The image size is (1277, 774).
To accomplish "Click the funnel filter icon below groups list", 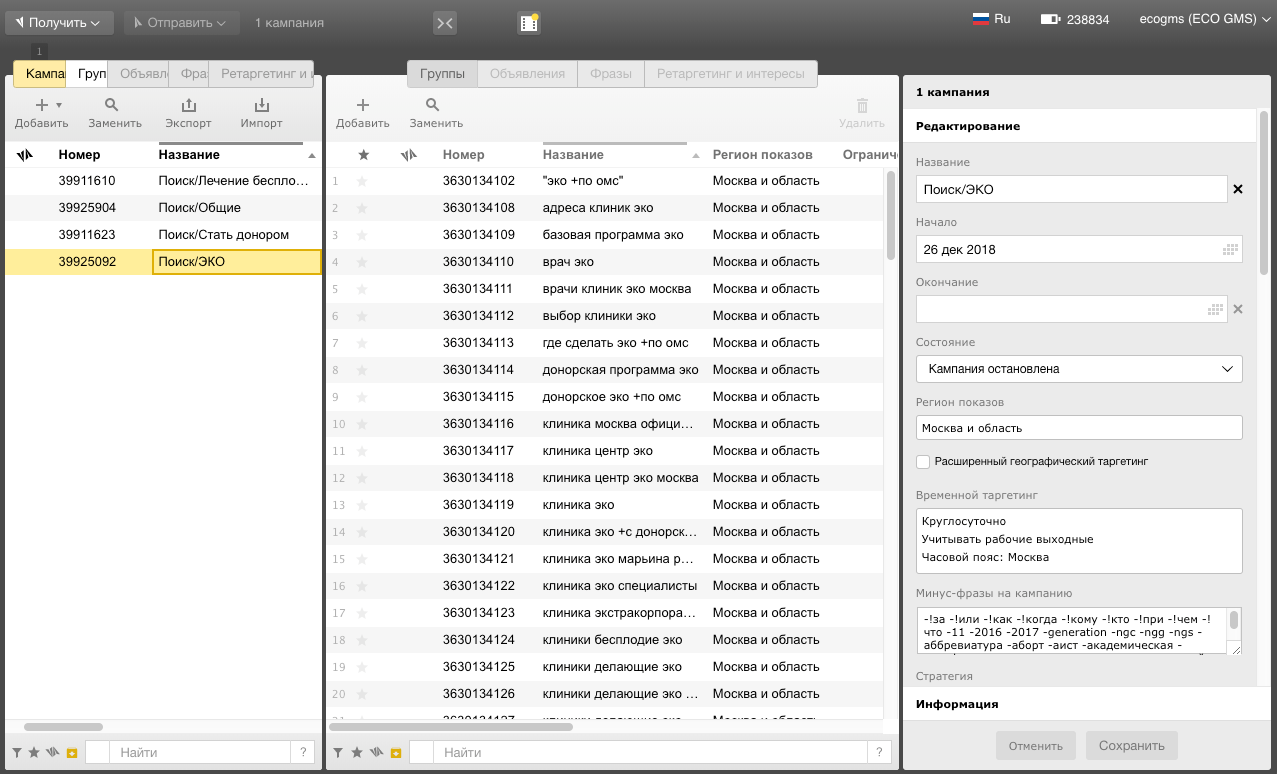I will pos(338,752).
